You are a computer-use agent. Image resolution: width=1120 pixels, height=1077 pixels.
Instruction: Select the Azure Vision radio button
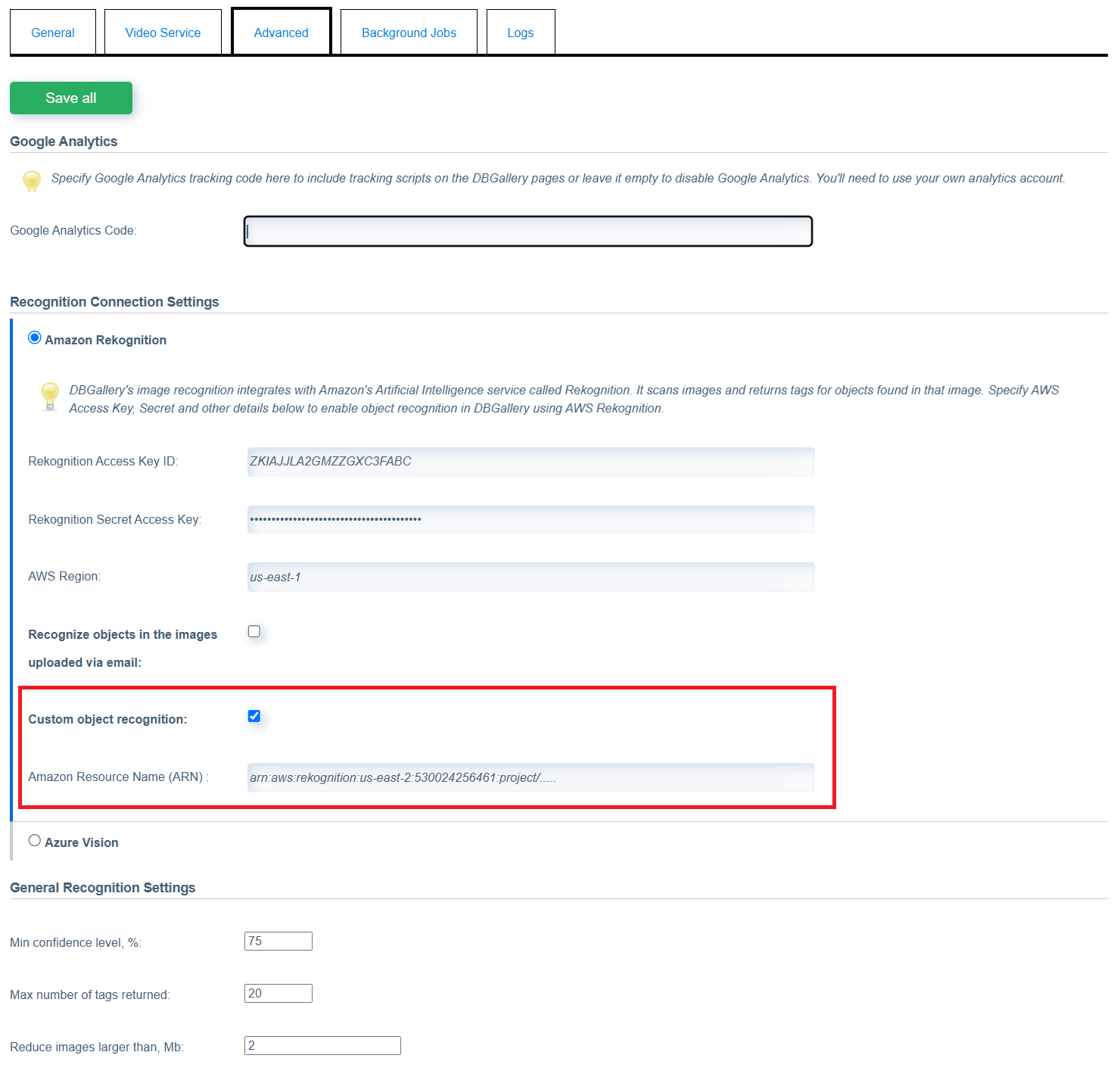(x=35, y=840)
